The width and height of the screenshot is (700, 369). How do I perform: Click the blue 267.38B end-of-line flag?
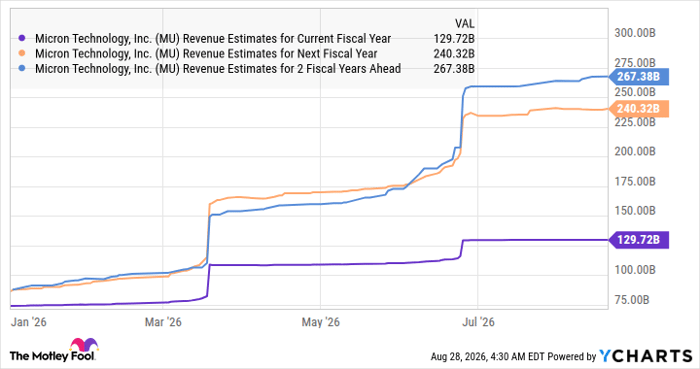pyautogui.click(x=639, y=77)
